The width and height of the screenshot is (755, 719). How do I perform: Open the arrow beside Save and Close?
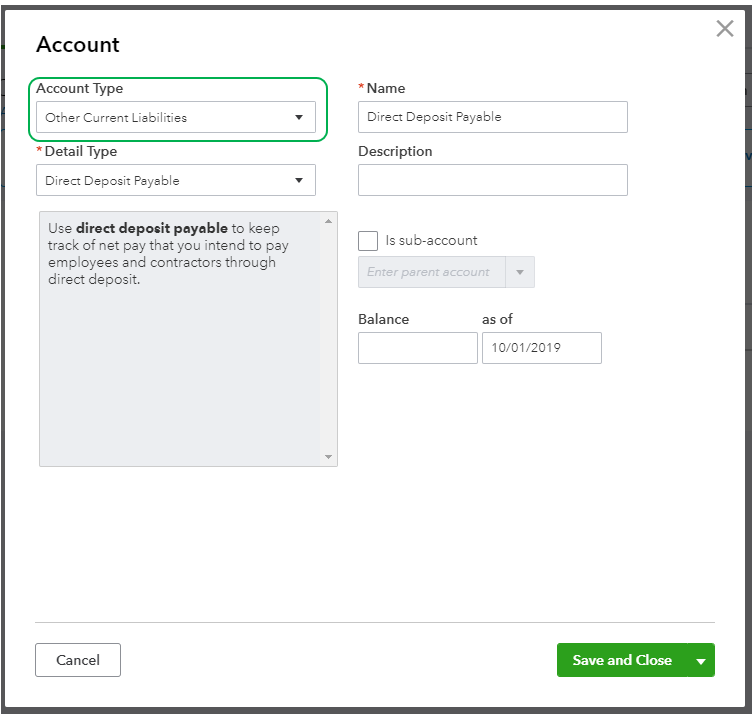701,661
